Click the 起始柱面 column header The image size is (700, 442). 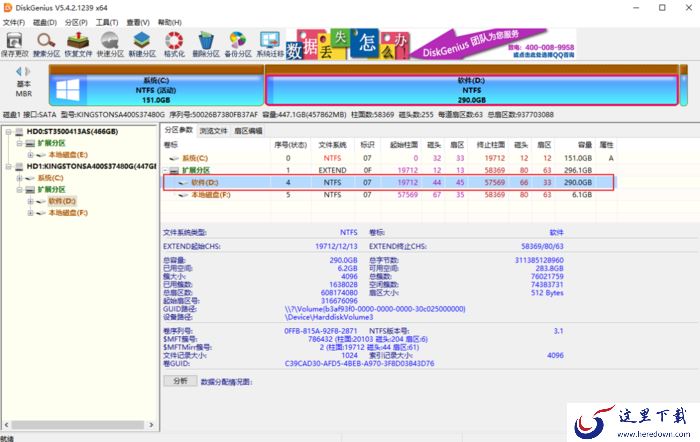point(404,145)
